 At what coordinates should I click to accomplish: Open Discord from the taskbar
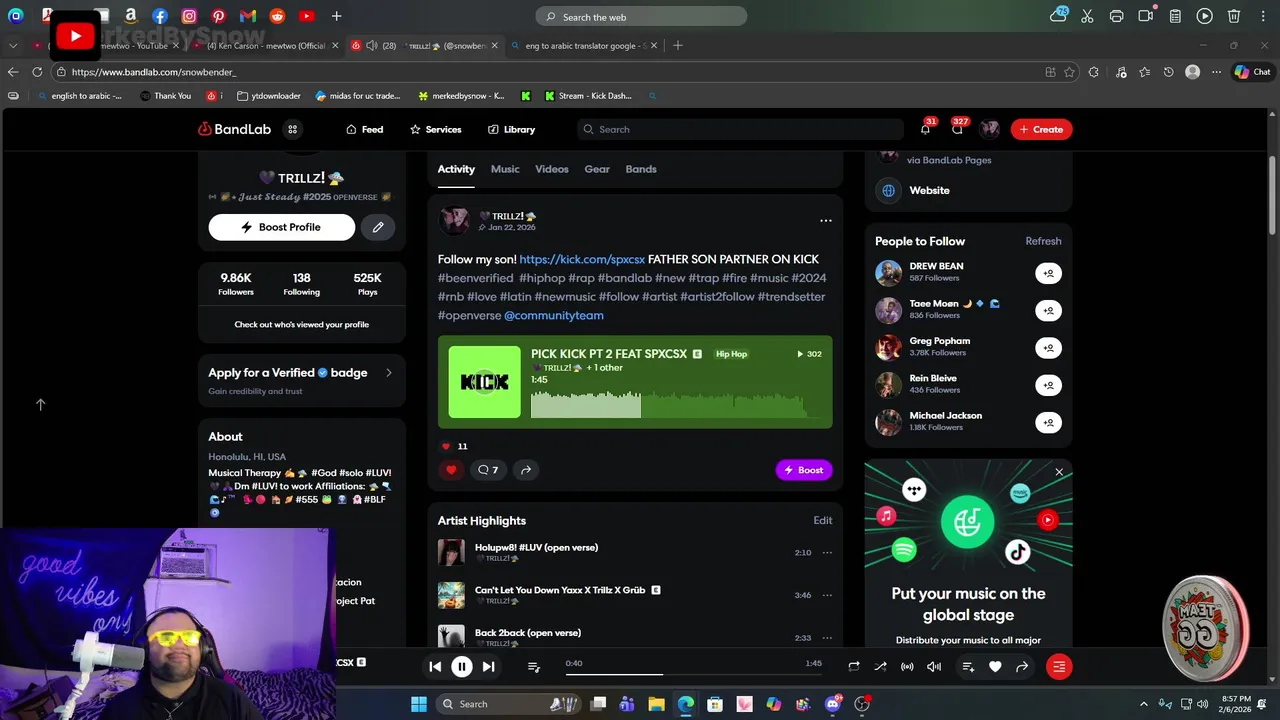tap(833, 704)
